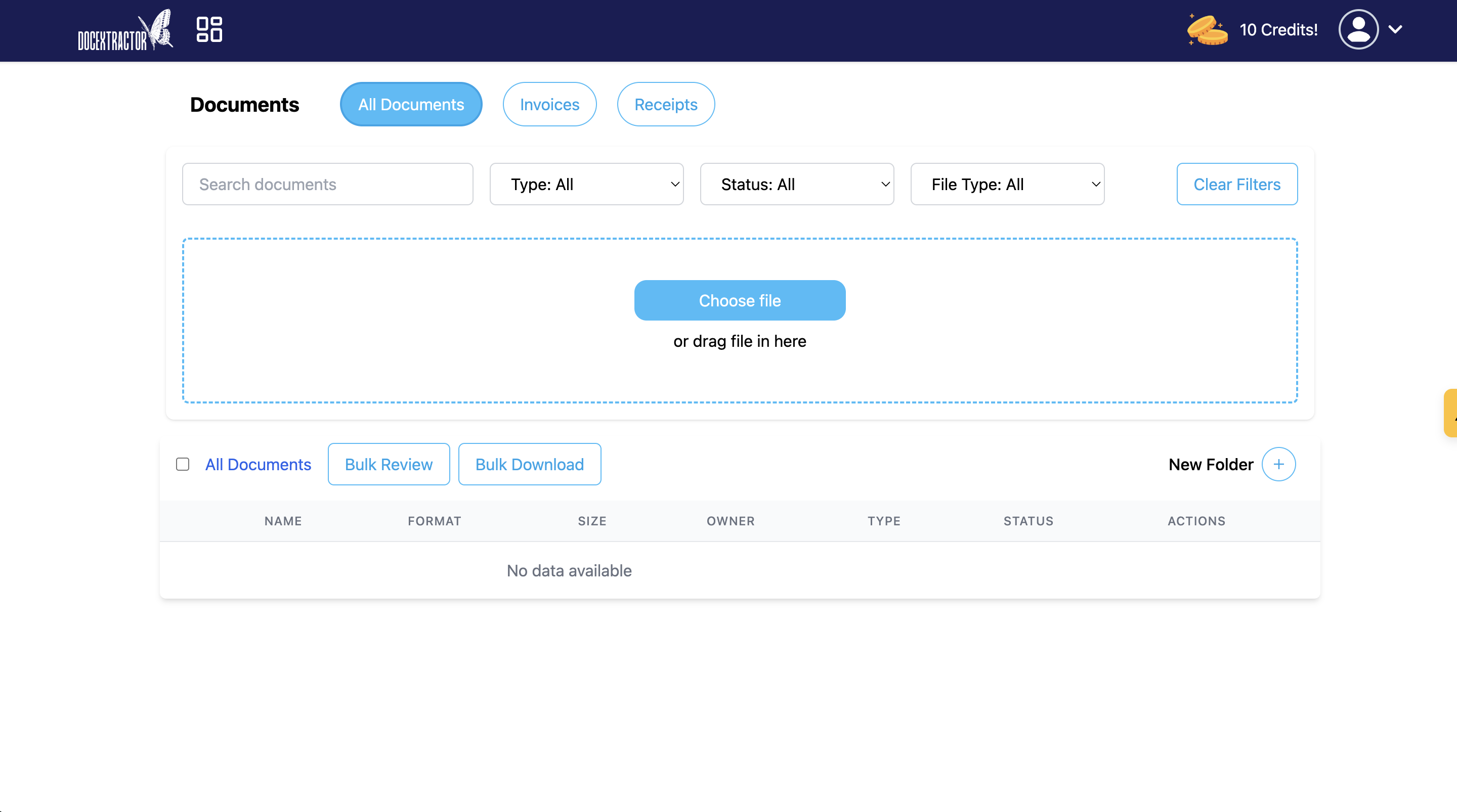1457x812 pixels.
Task: Open the Type: All dropdown
Action: click(586, 185)
